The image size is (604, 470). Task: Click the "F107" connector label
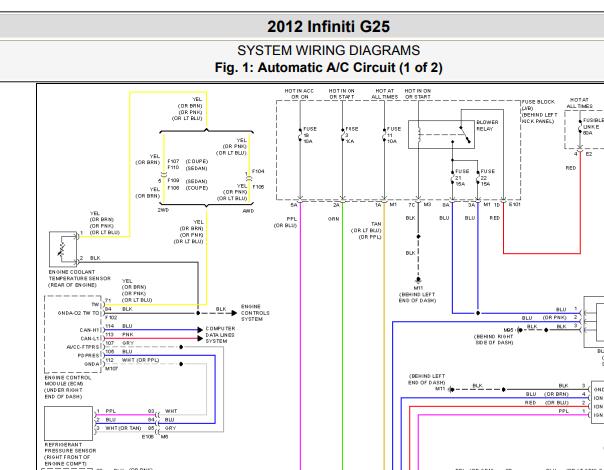(x=173, y=161)
